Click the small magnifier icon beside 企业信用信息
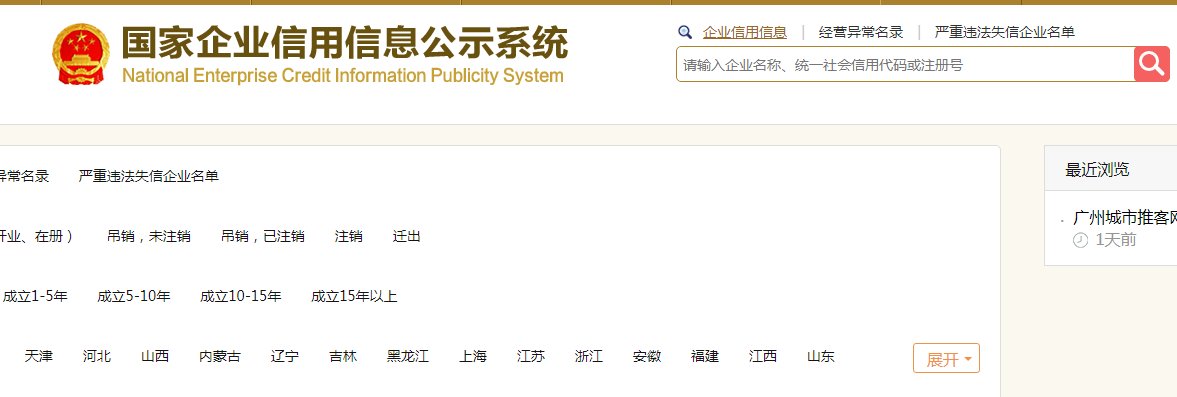 (x=685, y=32)
